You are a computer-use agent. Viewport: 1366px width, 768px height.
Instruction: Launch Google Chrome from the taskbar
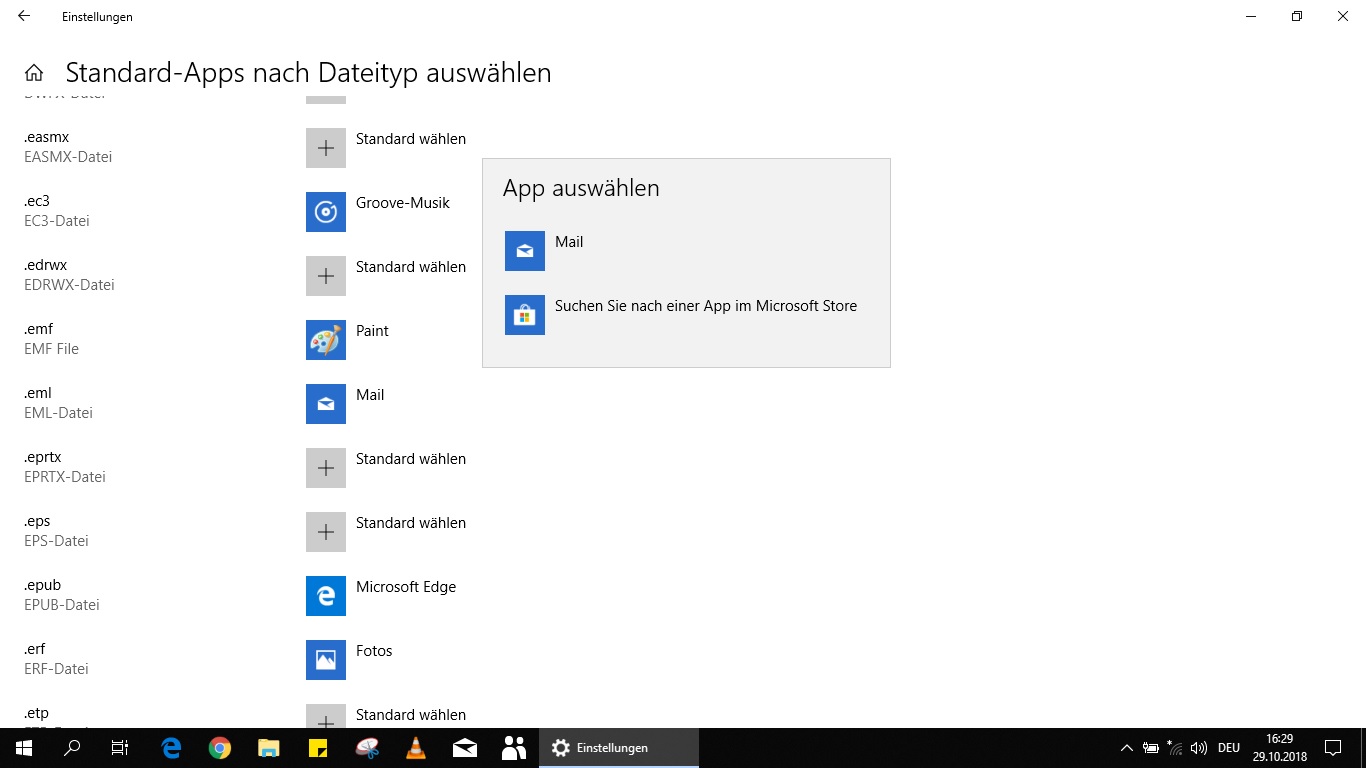(220, 748)
